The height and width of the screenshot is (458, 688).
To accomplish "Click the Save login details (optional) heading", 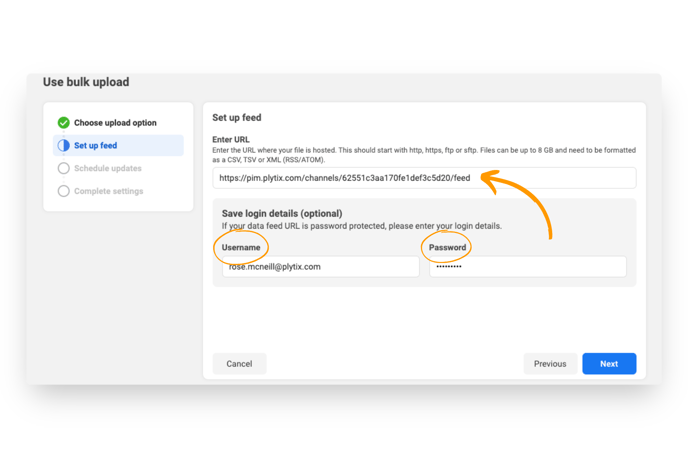I will 282,214.
